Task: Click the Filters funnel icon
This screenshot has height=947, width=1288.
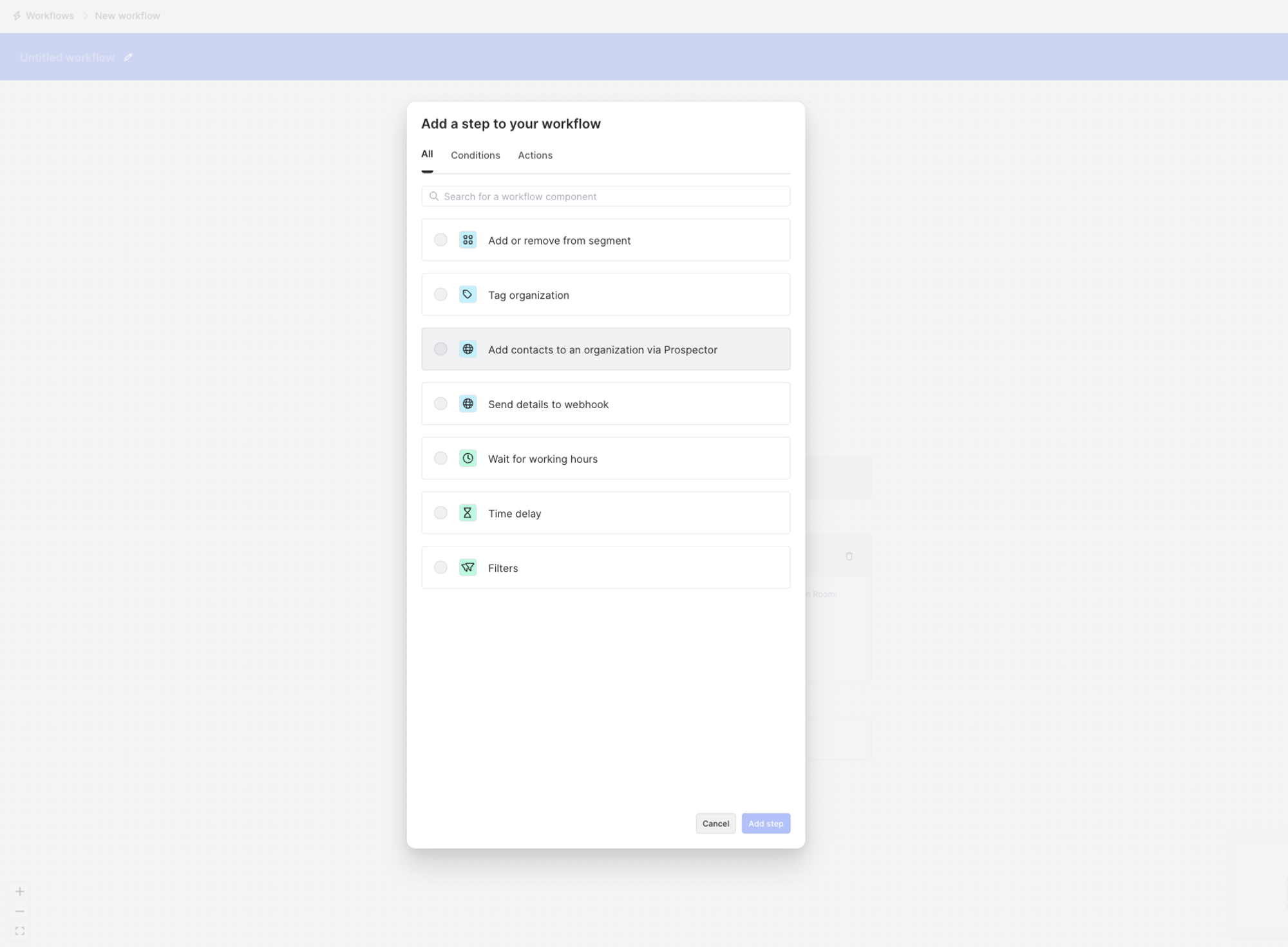Action: click(468, 568)
